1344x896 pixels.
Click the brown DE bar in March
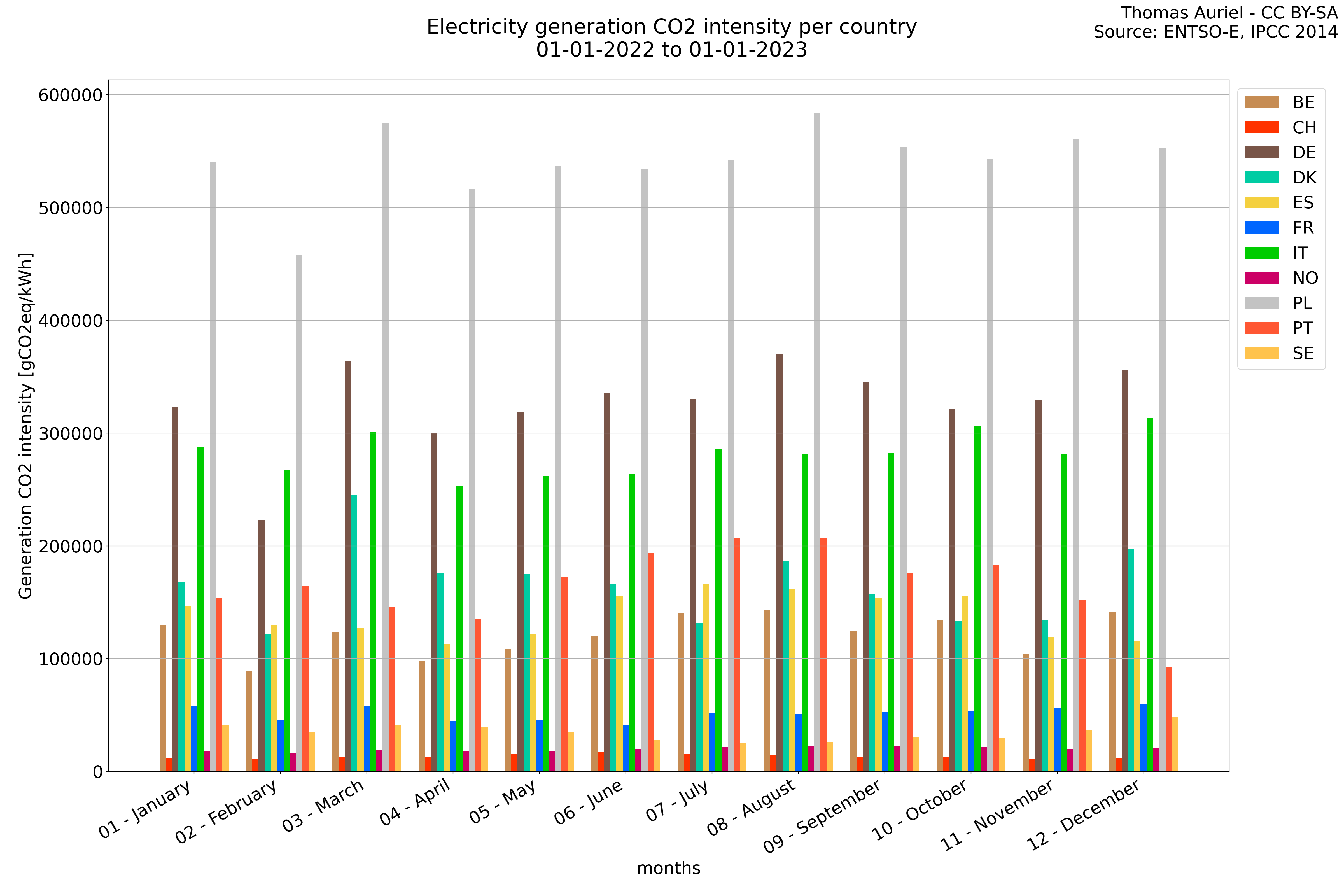(x=348, y=566)
